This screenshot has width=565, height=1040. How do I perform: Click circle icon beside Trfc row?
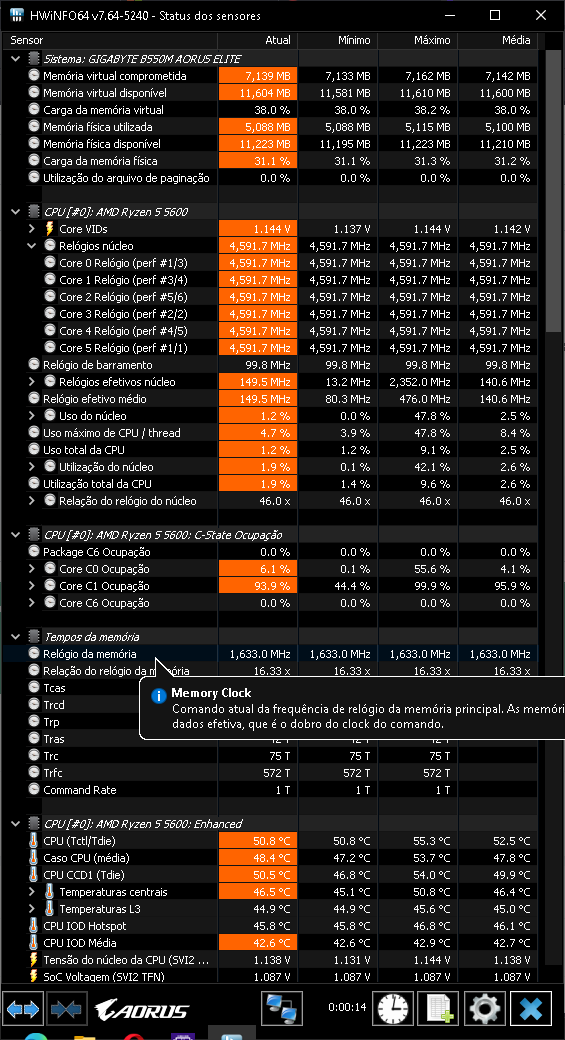pyautogui.click(x=34, y=773)
